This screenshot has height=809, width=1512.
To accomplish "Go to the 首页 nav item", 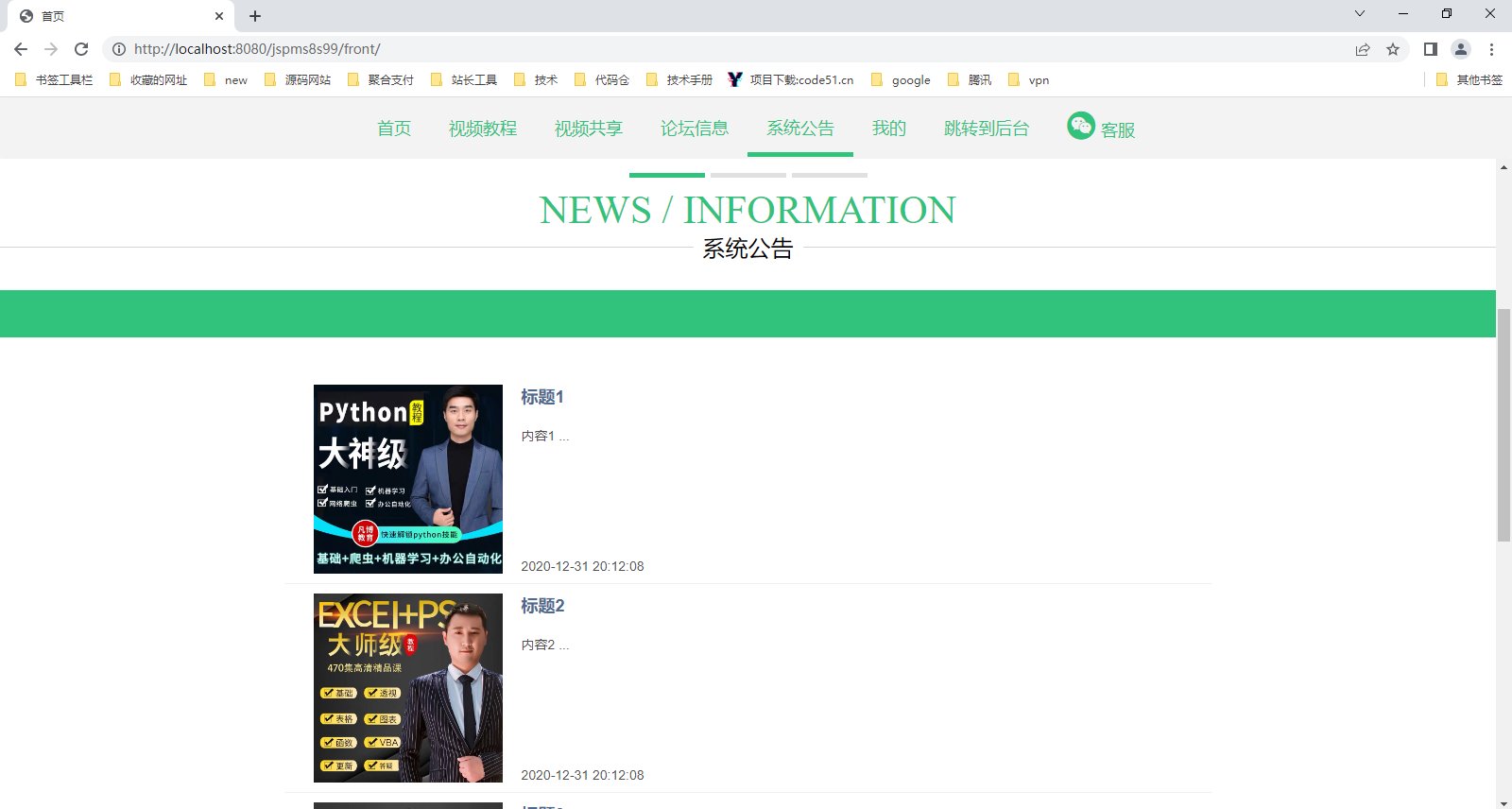I will point(394,129).
